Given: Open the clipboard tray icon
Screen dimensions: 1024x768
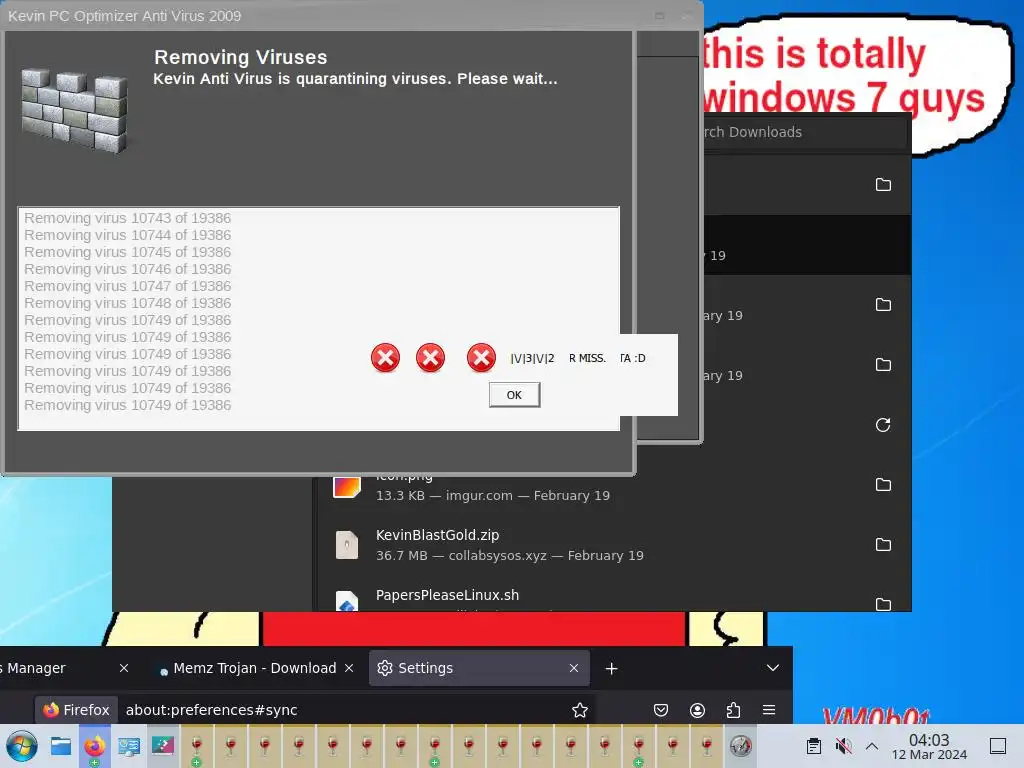Looking at the screenshot, I should (814, 746).
